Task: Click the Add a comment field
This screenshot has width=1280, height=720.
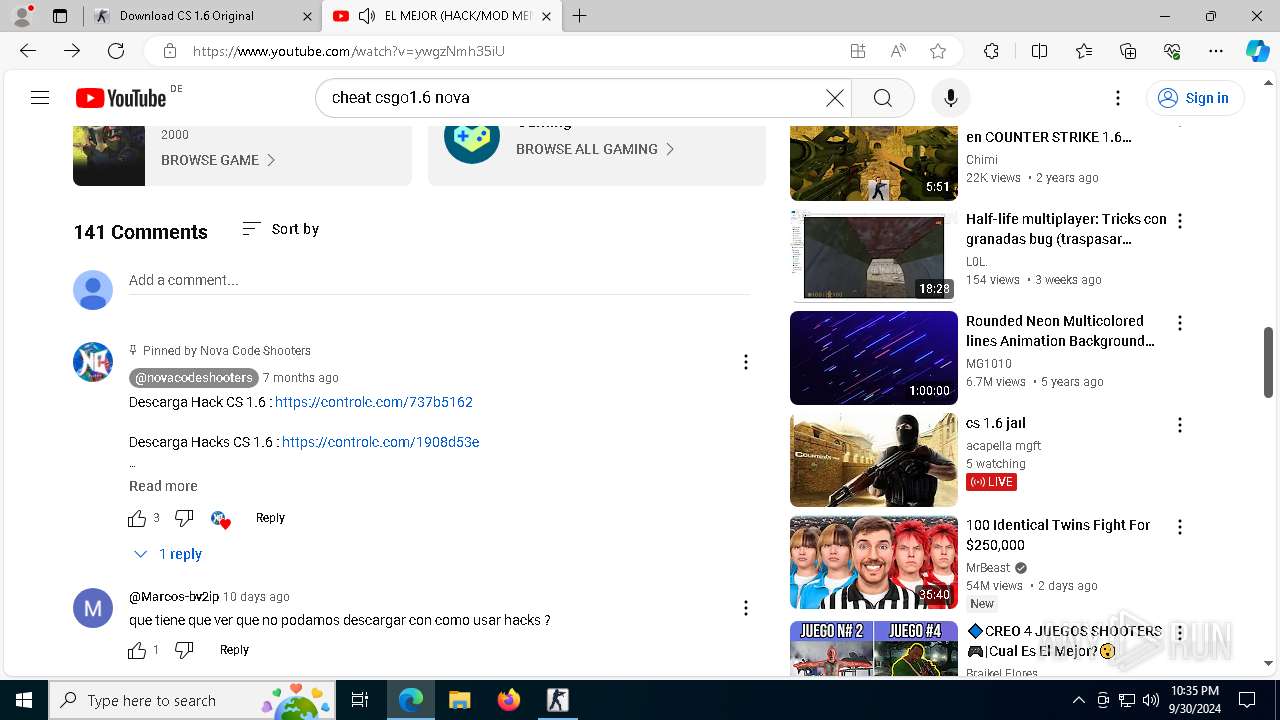Action: pos(439,281)
